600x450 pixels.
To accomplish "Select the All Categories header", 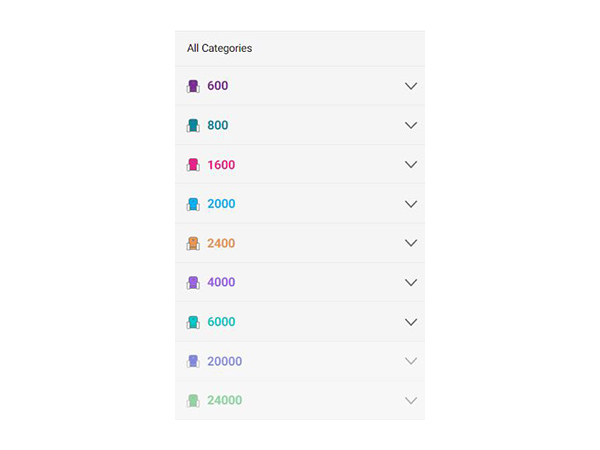I will pyautogui.click(x=220, y=48).
